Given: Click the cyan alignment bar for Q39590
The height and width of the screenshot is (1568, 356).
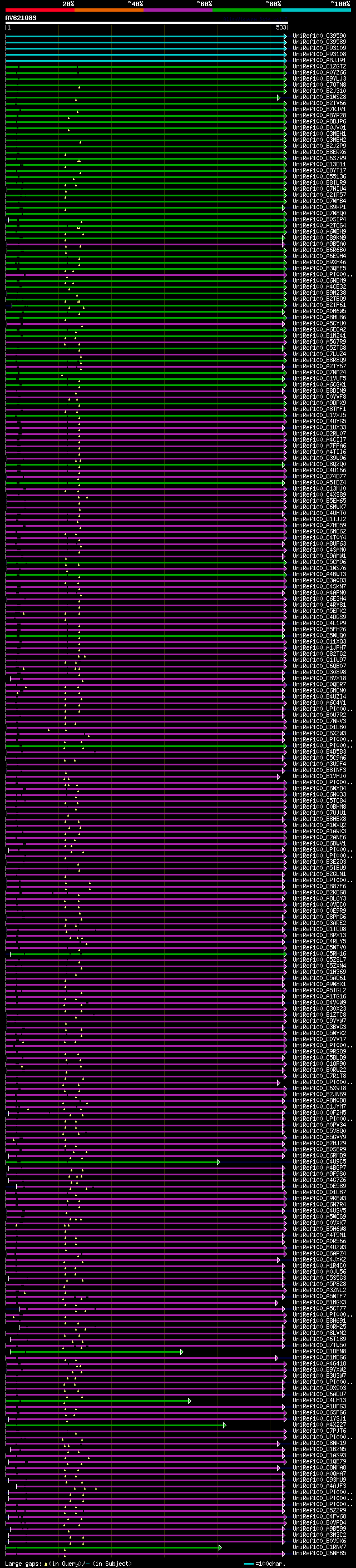Looking at the screenshot, I should tap(146, 36).
